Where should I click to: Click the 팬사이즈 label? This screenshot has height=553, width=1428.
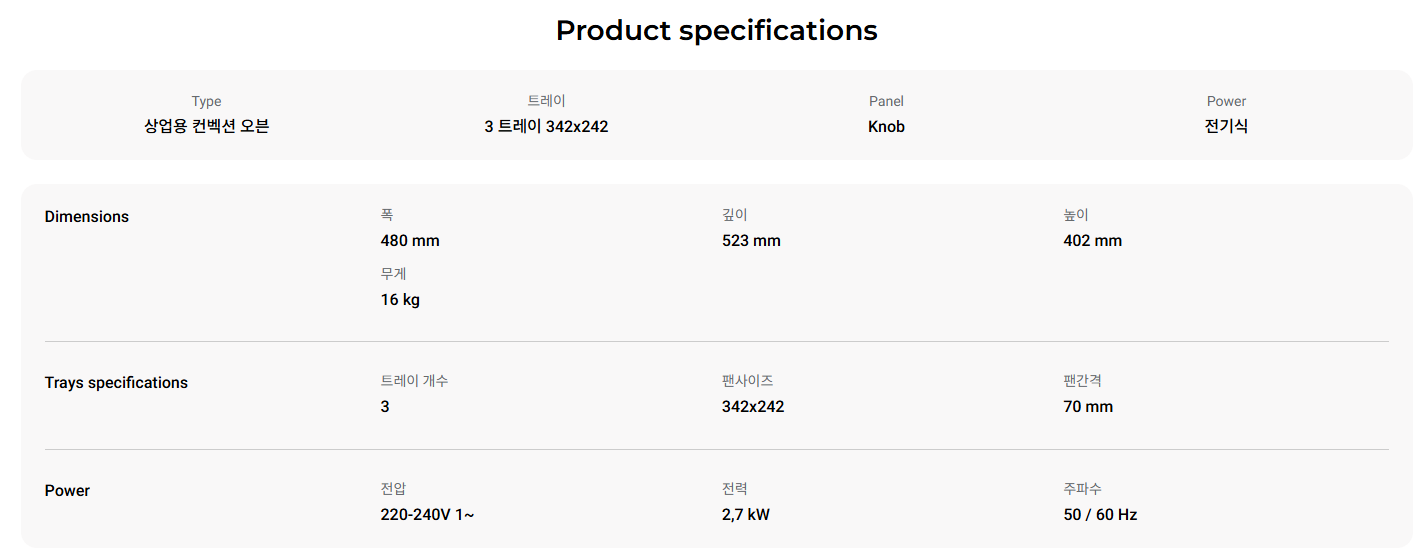[747, 381]
